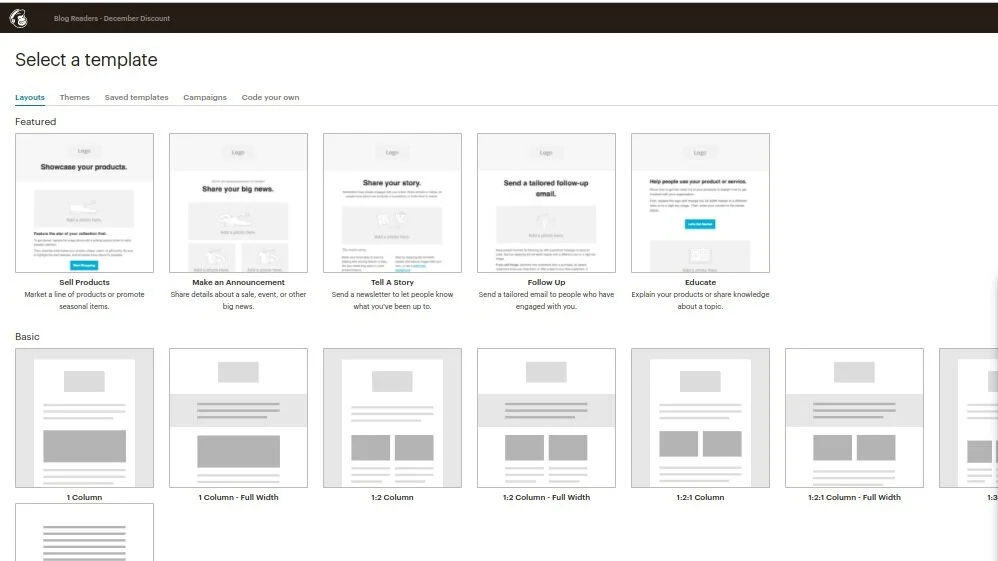Select the Sell Products template thumbnail

coord(85,202)
